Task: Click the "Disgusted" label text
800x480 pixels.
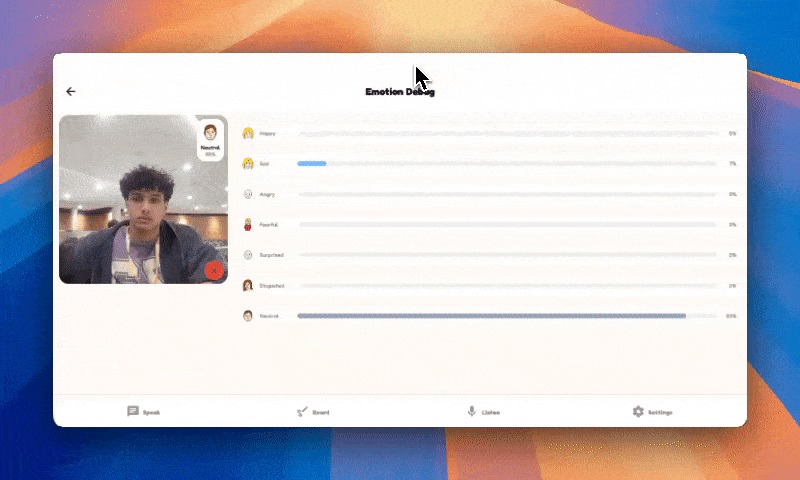Action: (x=272, y=286)
